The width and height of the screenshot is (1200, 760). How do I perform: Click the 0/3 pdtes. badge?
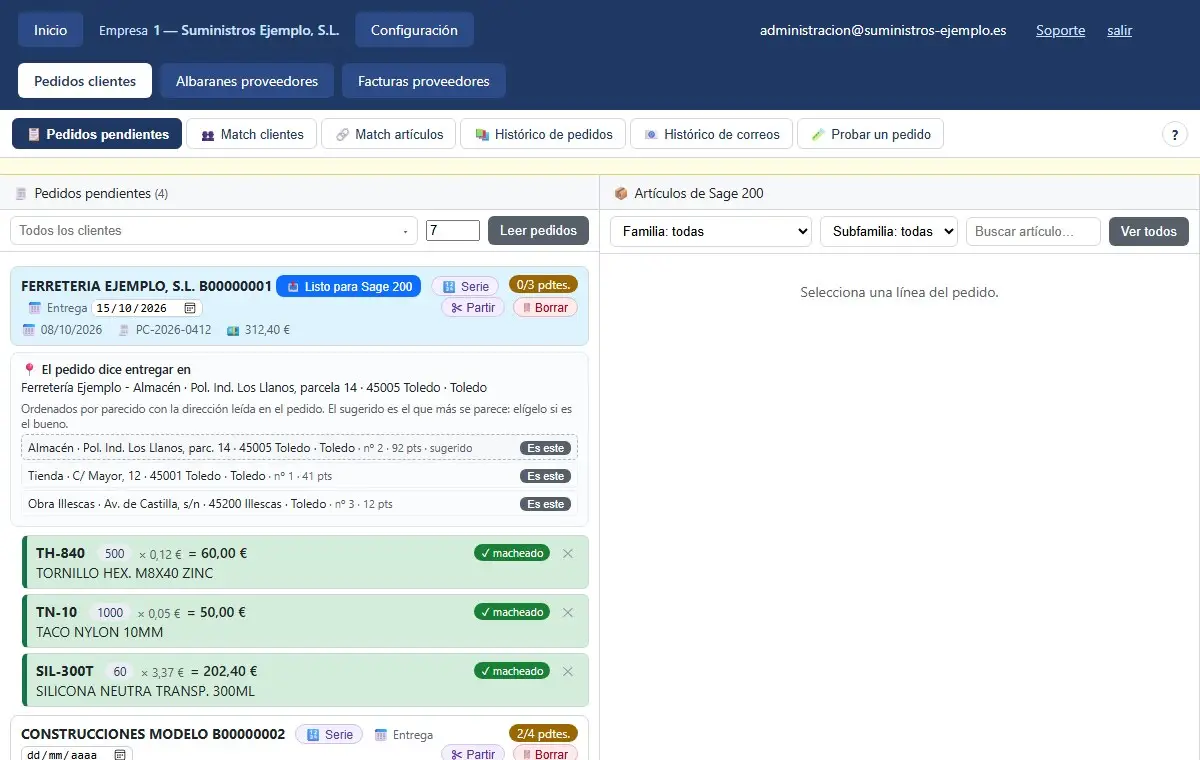pos(543,284)
